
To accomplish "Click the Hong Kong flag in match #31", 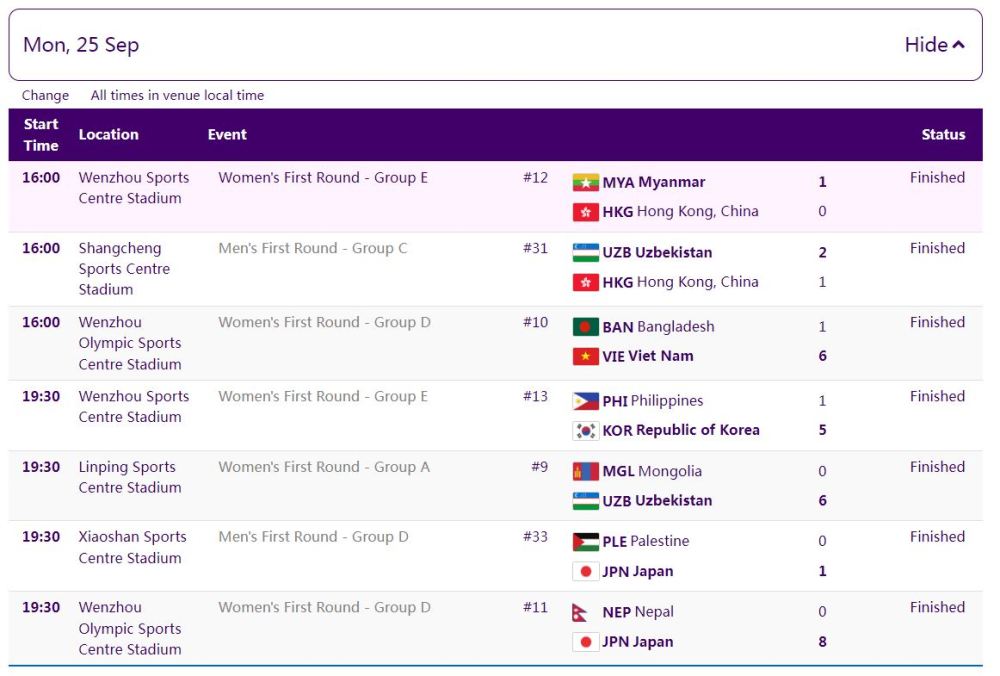I will click(585, 282).
